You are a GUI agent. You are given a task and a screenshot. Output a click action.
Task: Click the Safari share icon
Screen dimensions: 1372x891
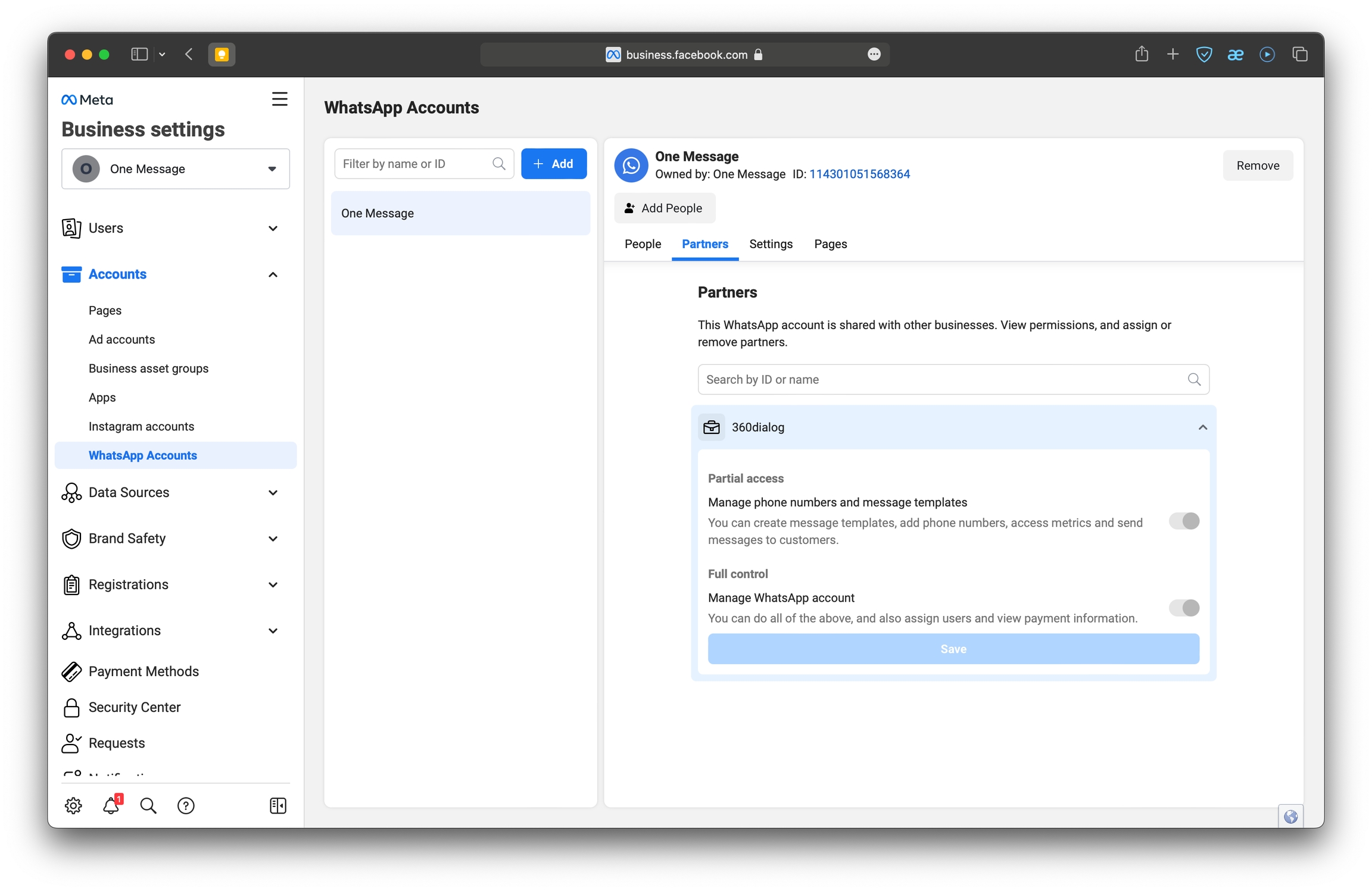tap(1141, 54)
